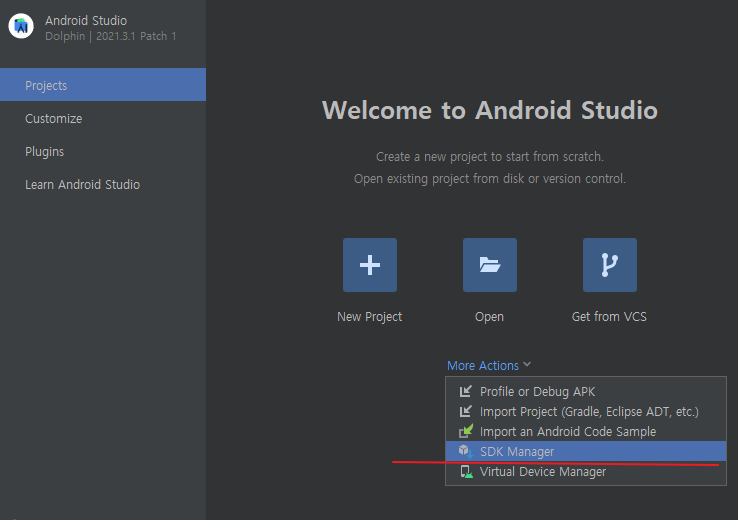The image size is (738, 520).
Task: Click the Open folder icon
Action: point(490,265)
